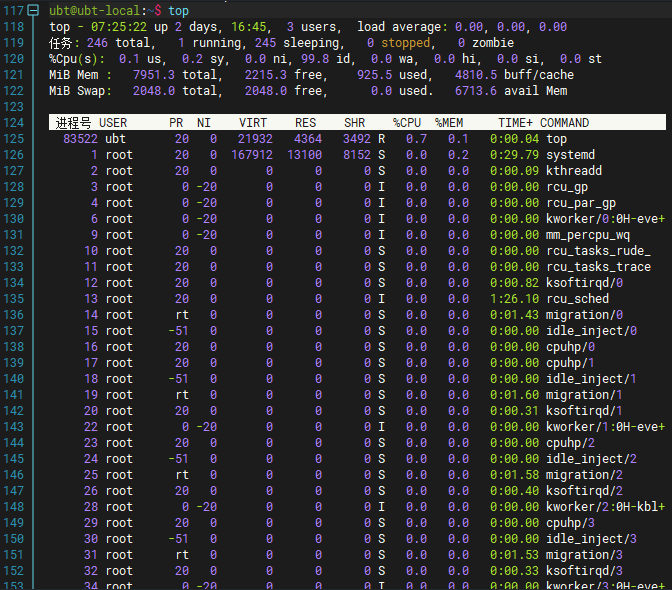Select RES value 13100 for systemd
Image resolution: width=672 pixels, height=590 pixels.
305,155
